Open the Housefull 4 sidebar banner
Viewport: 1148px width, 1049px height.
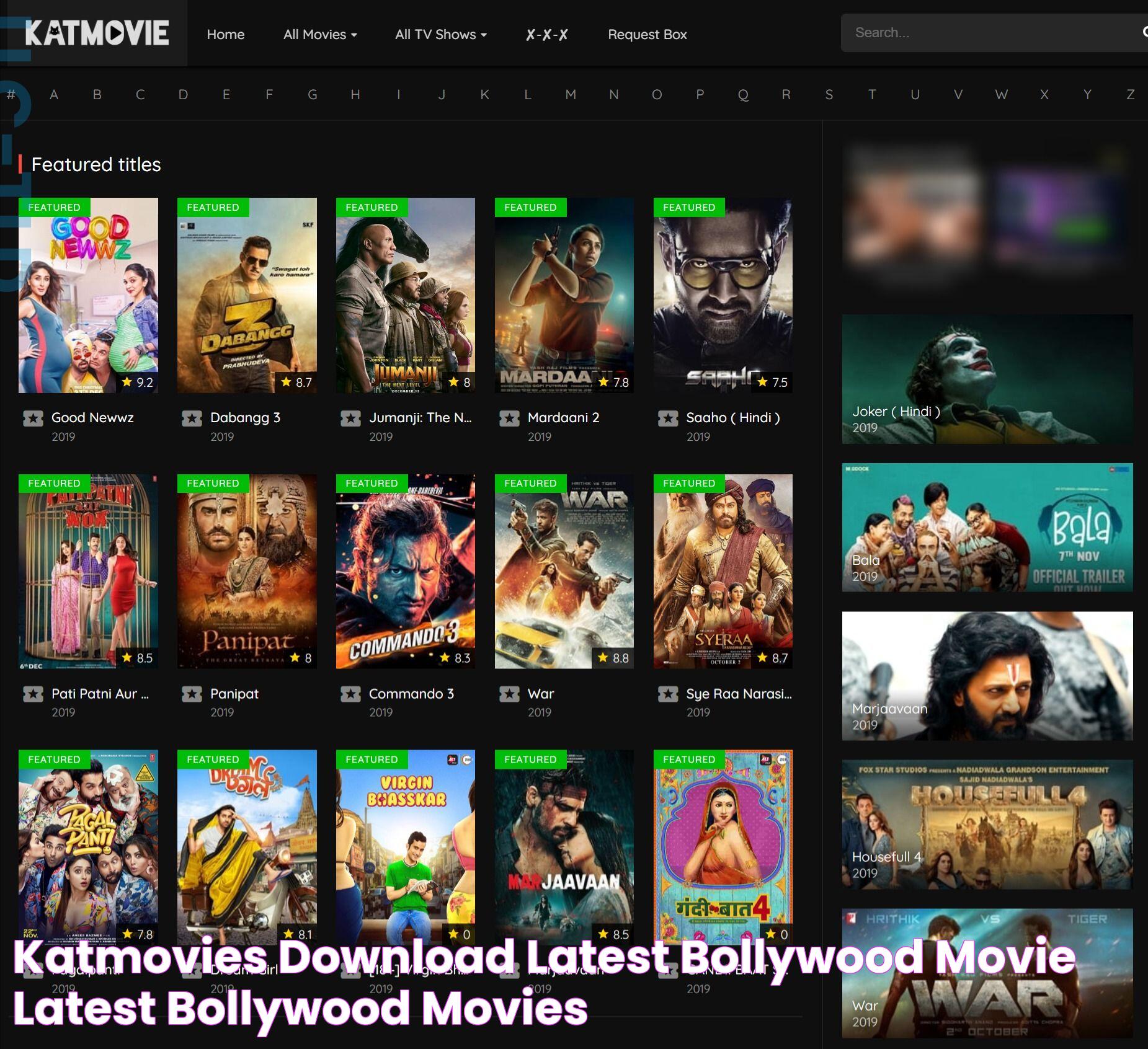[x=987, y=825]
